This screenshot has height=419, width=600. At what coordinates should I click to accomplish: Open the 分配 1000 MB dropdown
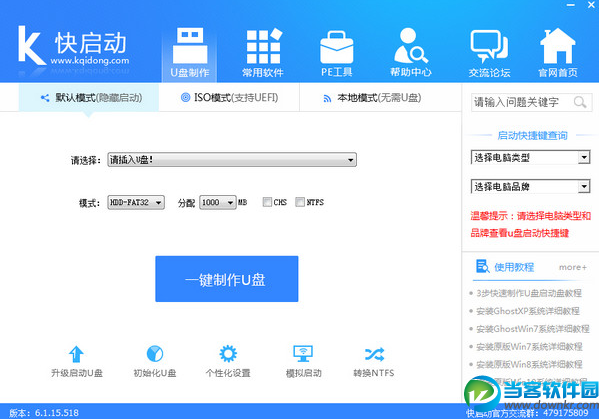217,202
